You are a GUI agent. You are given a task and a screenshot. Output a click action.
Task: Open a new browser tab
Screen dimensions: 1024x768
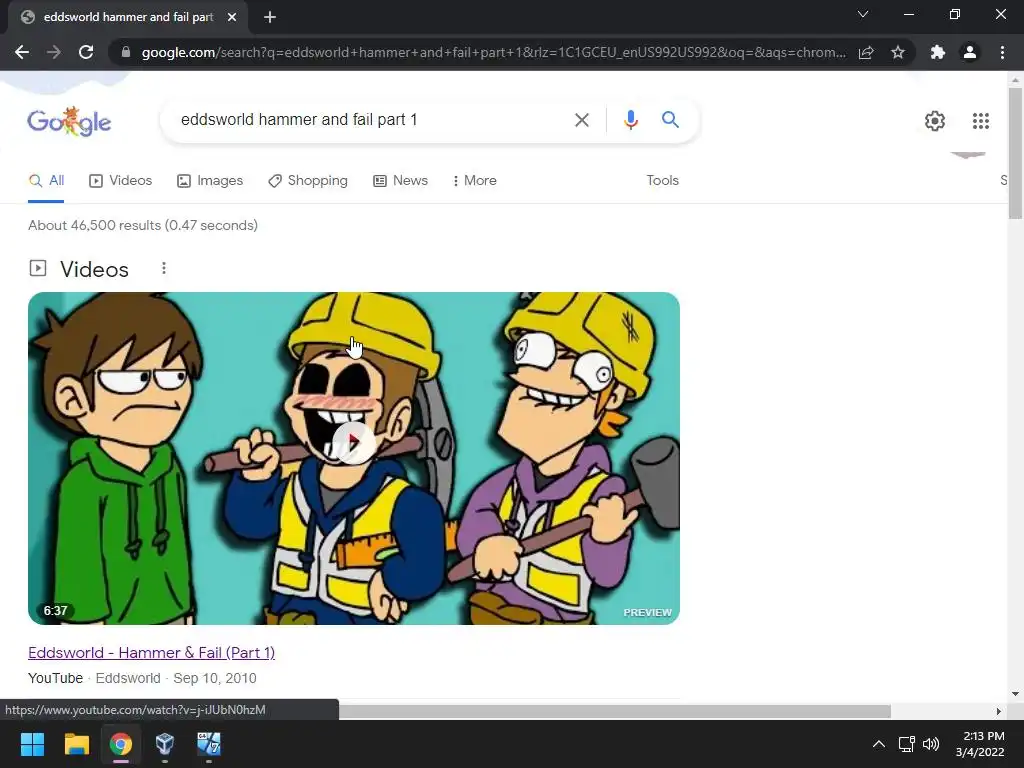click(270, 17)
